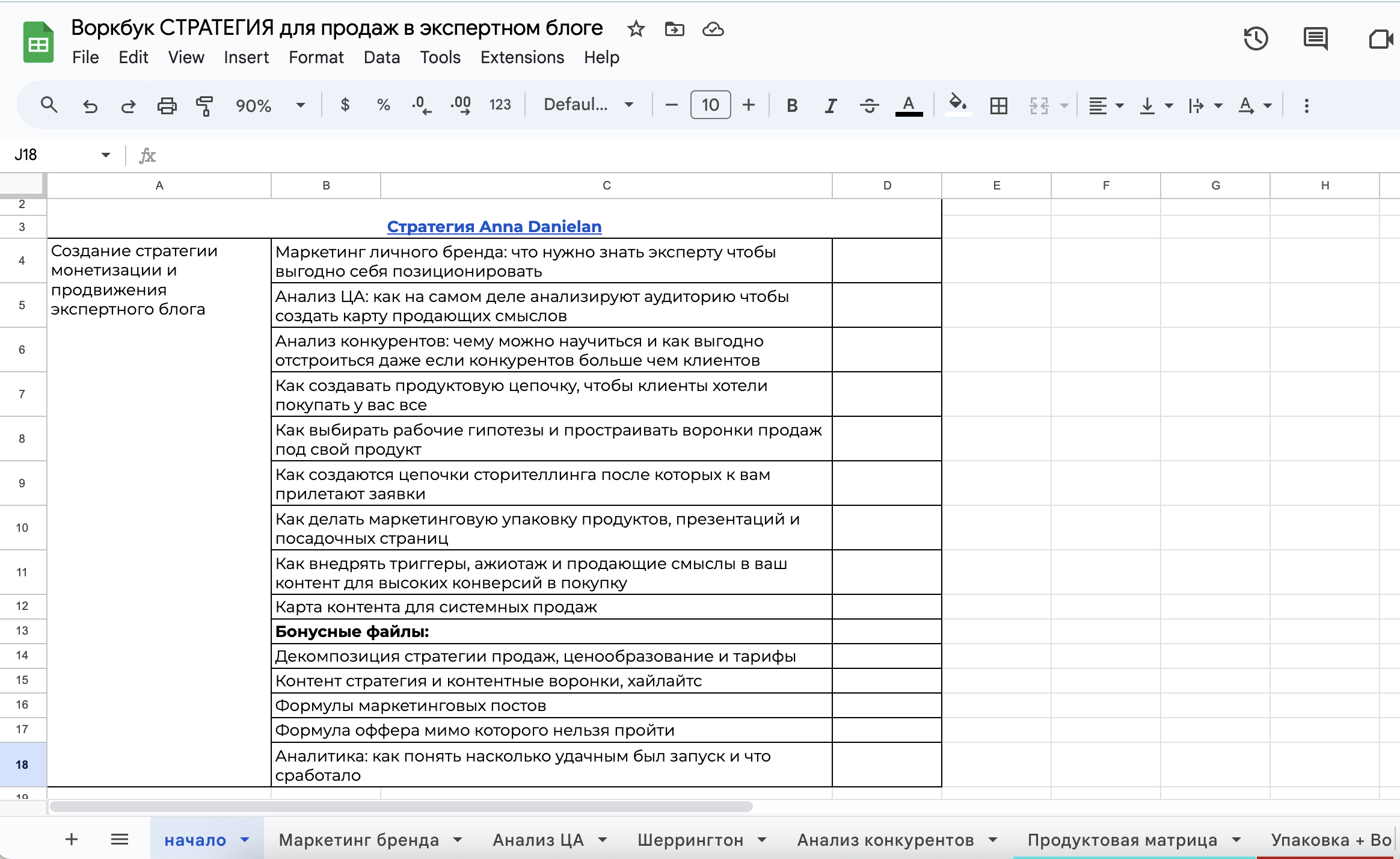Select row 18 header
Image resolution: width=1400 pixels, height=859 pixels.
click(22, 765)
